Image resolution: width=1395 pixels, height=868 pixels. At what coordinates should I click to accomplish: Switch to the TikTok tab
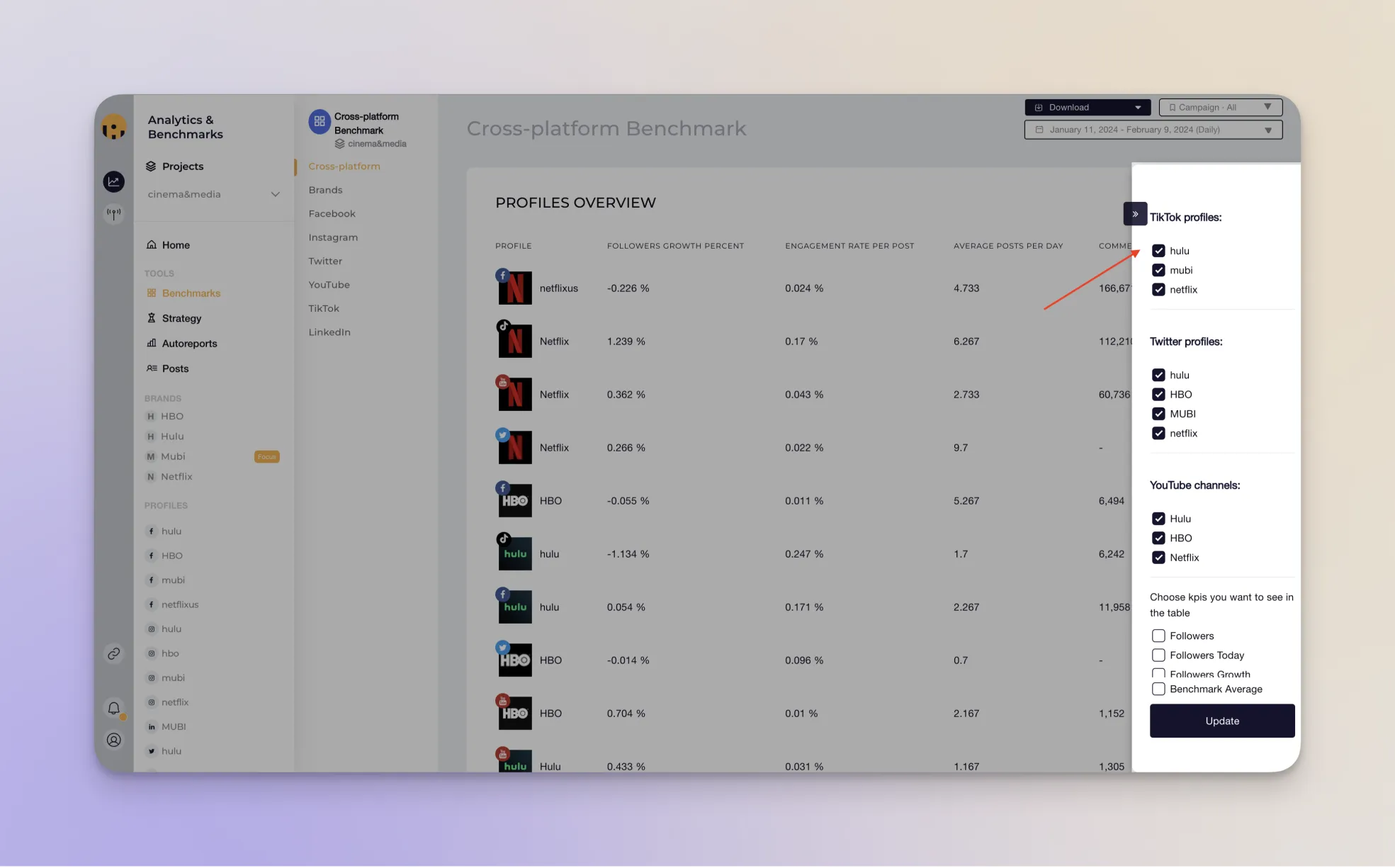pyautogui.click(x=324, y=308)
